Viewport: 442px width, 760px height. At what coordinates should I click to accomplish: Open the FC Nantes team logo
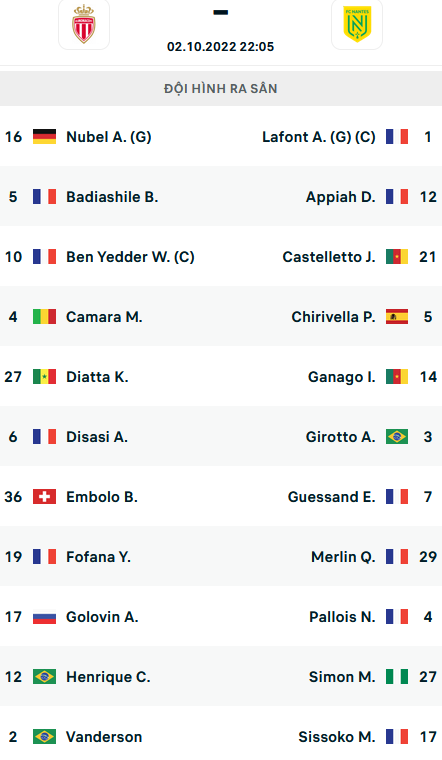(357, 24)
